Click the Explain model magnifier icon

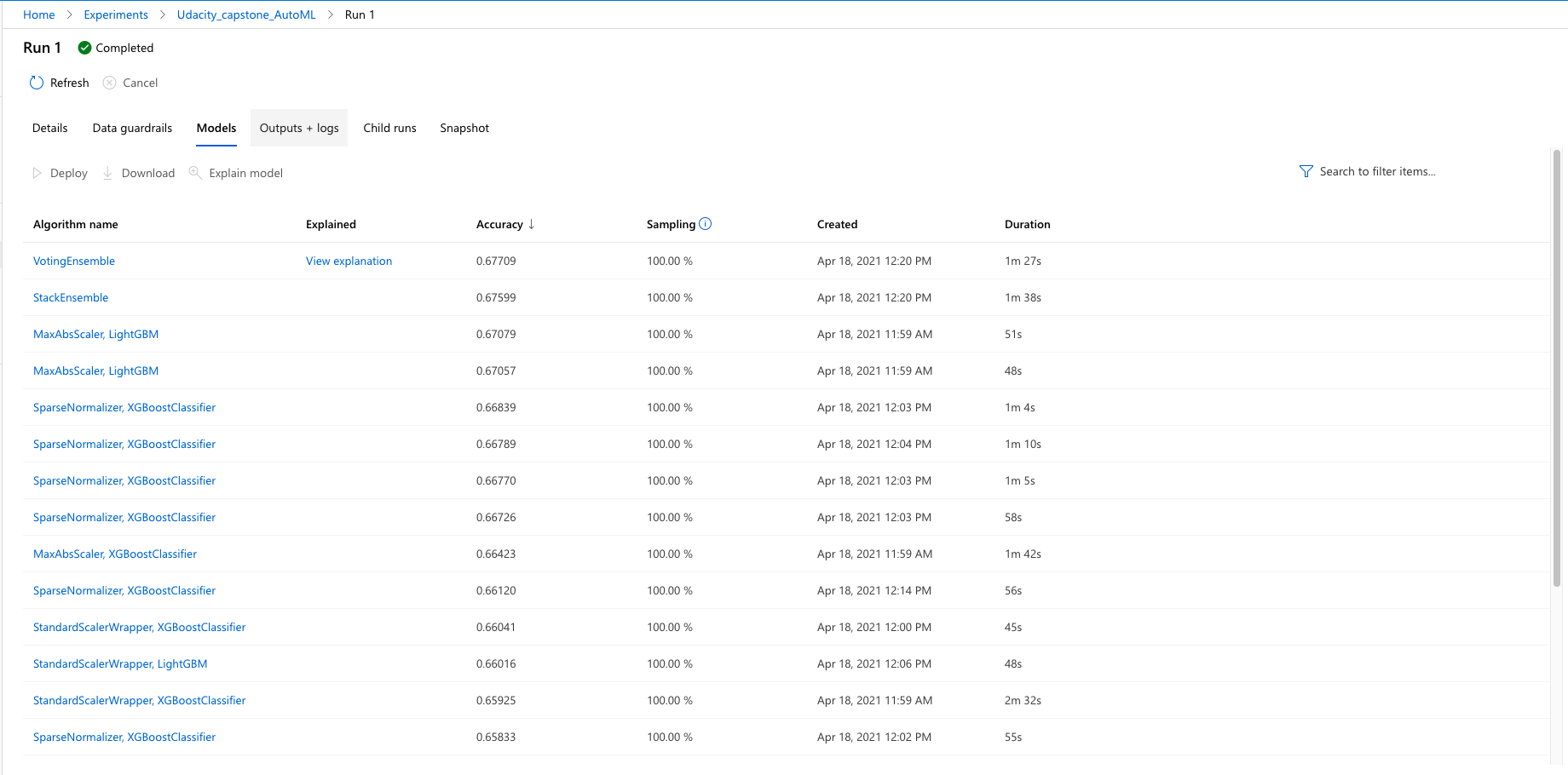coord(195,173)
